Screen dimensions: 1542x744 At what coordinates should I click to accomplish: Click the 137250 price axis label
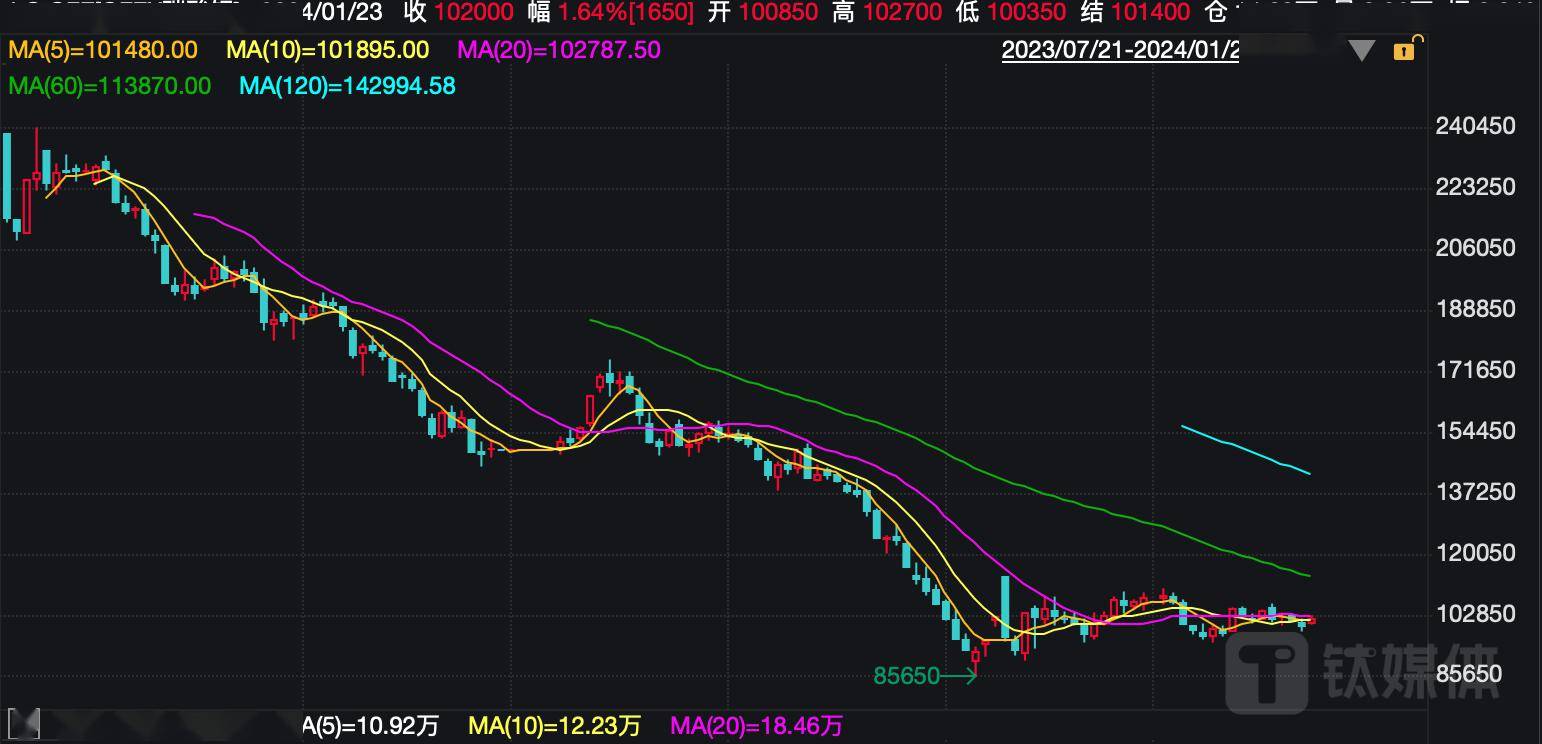[1475, 492]
